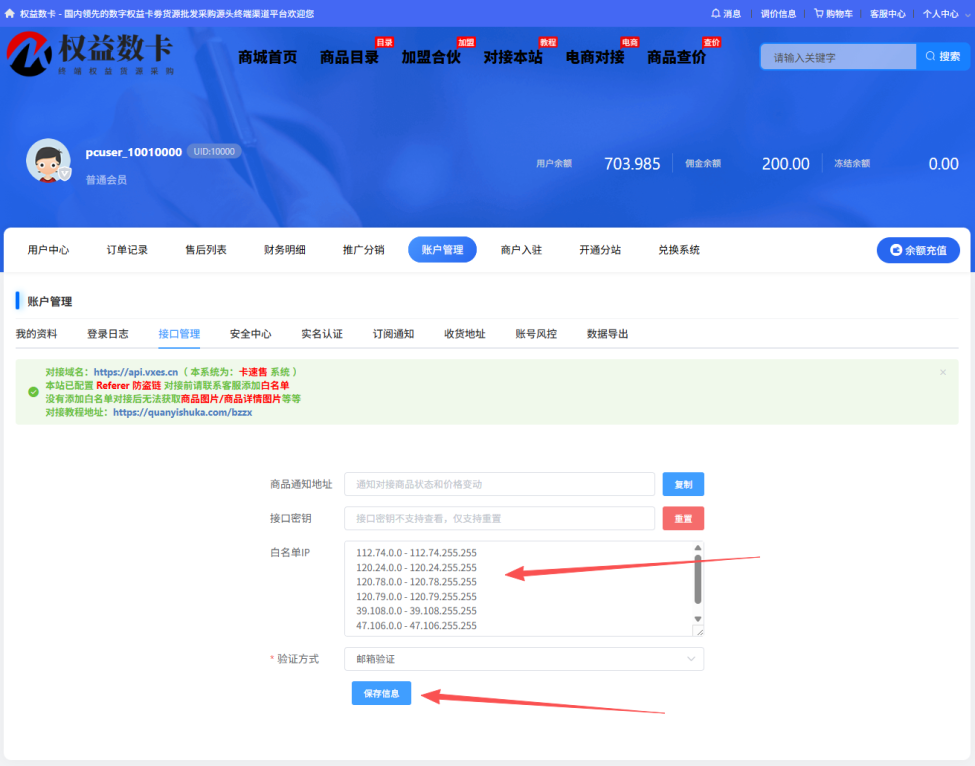Open the 电商对接 menu

[595, 57]
